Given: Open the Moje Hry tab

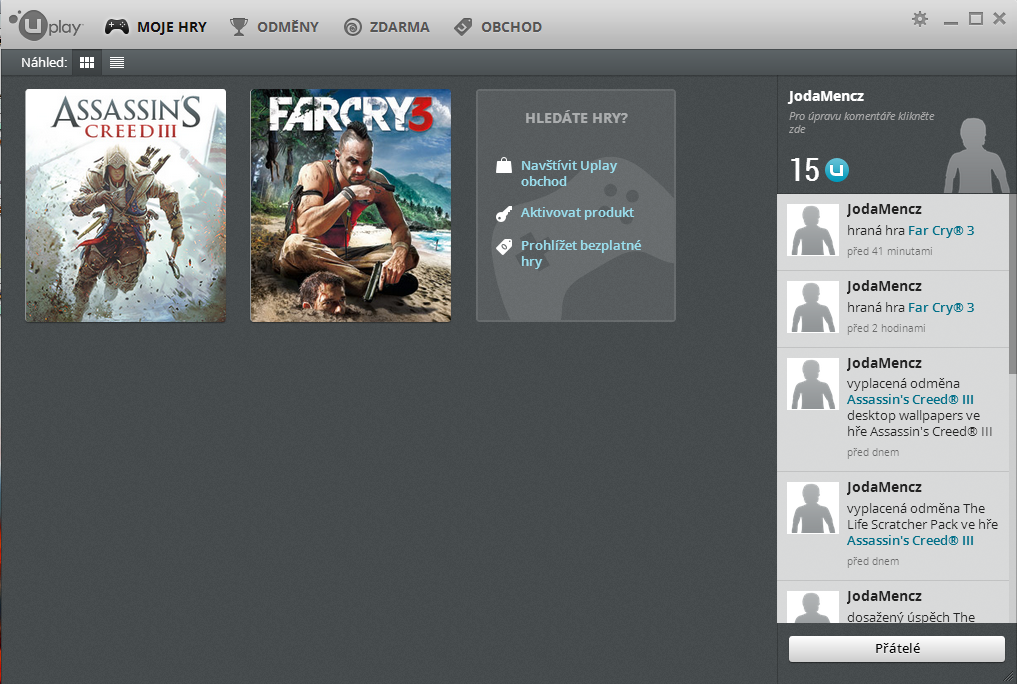Looking at the screenshot, I should pos(157,27).
